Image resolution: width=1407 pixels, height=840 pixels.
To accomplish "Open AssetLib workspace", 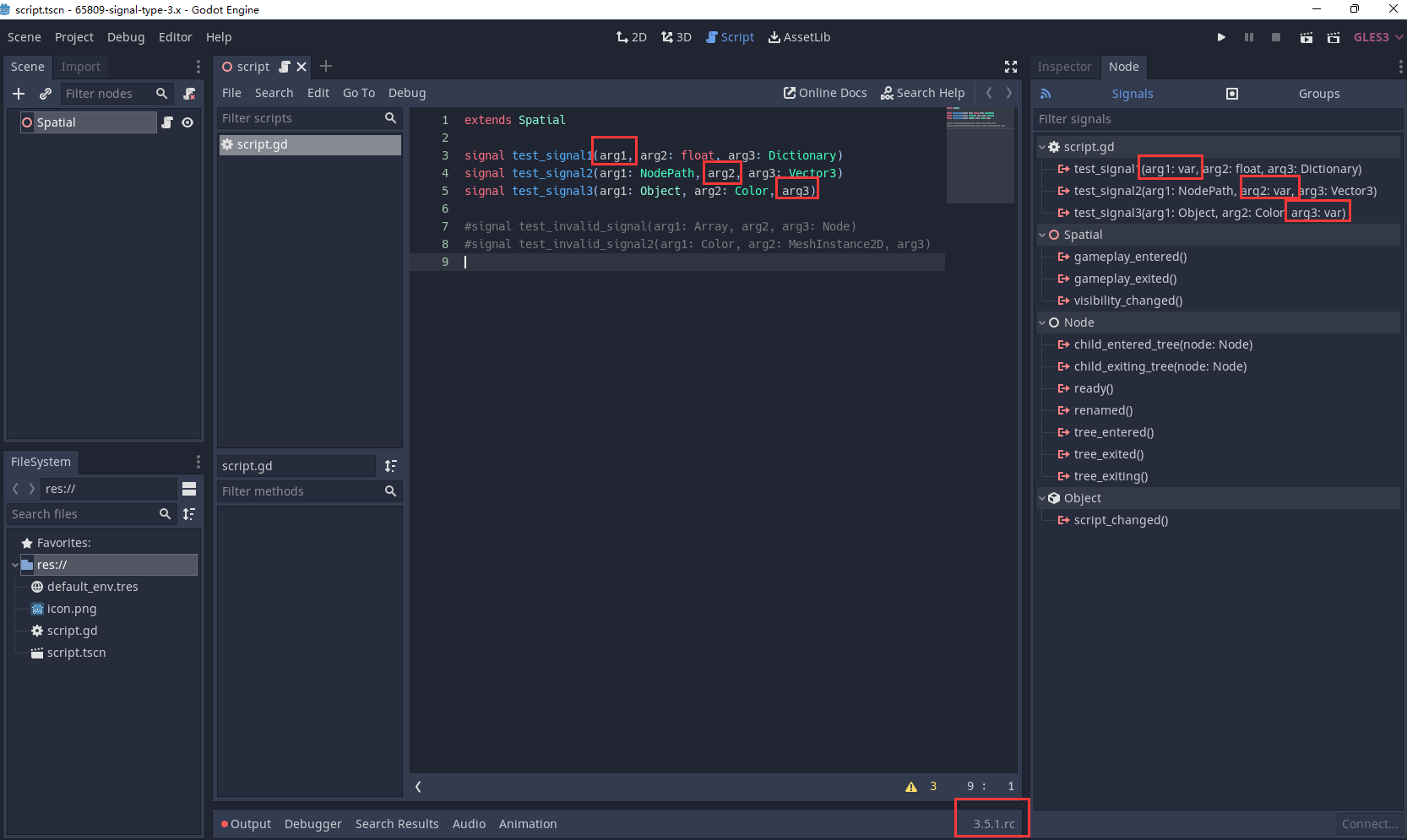I will tap(799, 37).
